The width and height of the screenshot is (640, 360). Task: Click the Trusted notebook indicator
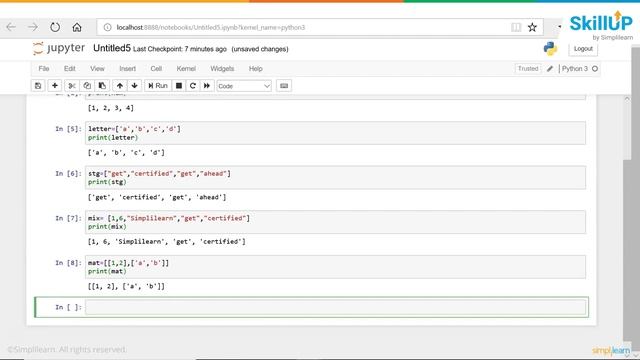pyautogui.click(x=528, y=69)
